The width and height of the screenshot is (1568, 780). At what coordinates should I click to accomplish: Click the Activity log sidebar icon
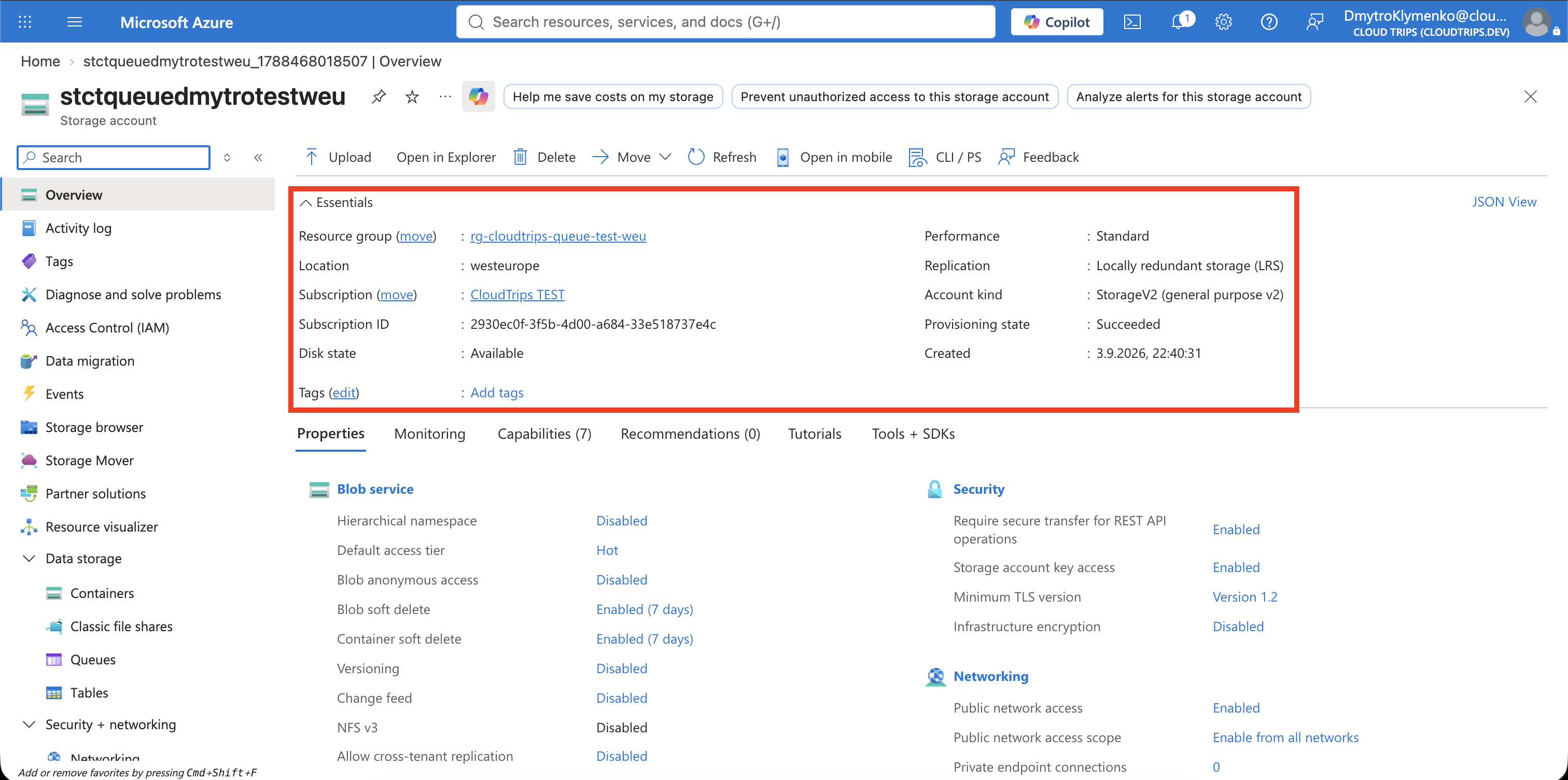pos(29,228)
